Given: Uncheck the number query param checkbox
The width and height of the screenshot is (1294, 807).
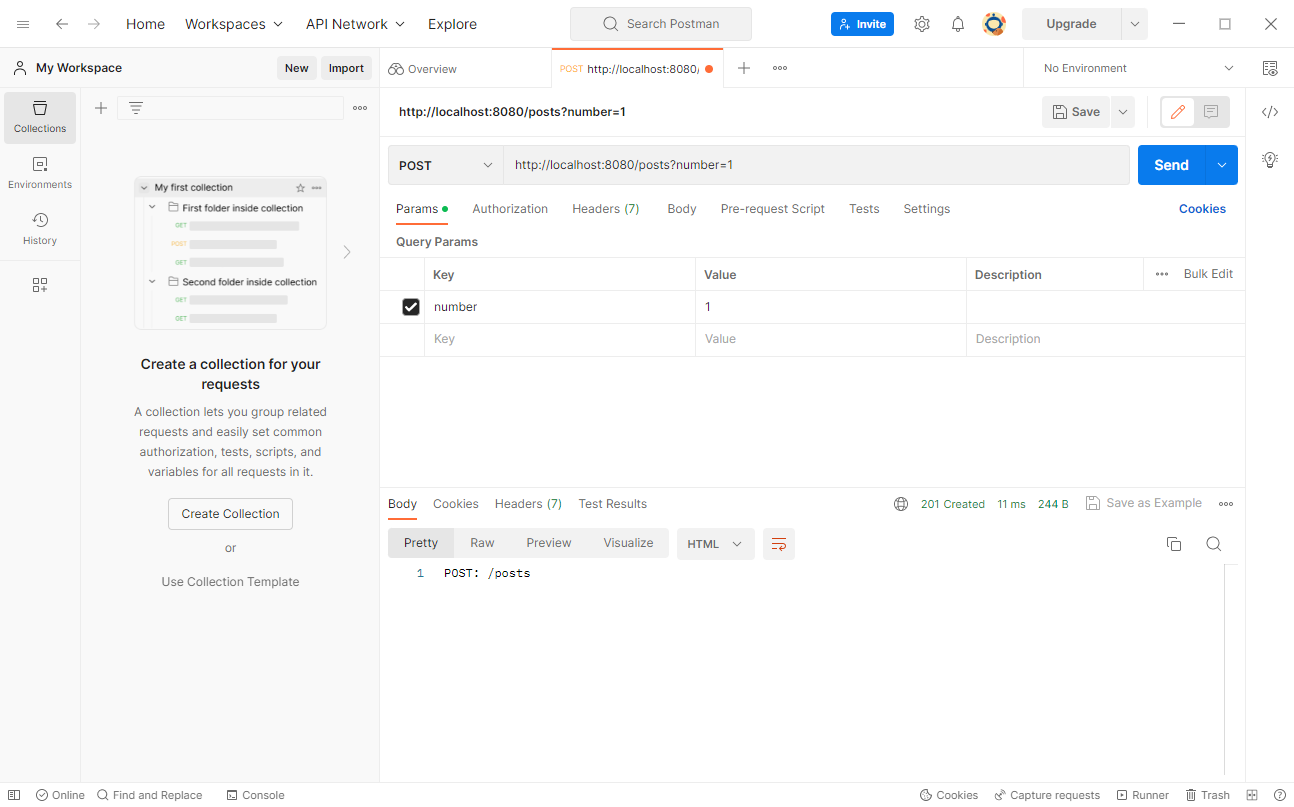Looking at the screenshot, I should (x=411, y=307).
